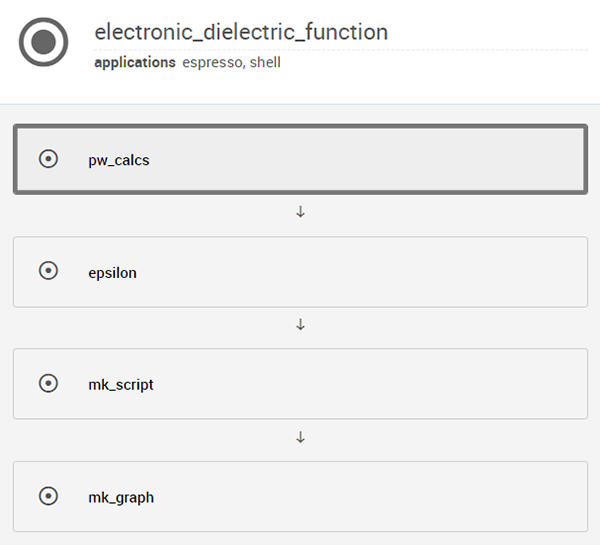Image resolution: width=600 pixels, height=545 pixels.
Task: Select the highlighted pw_calcs subworkflow card
Action: (x=300, y=159)
